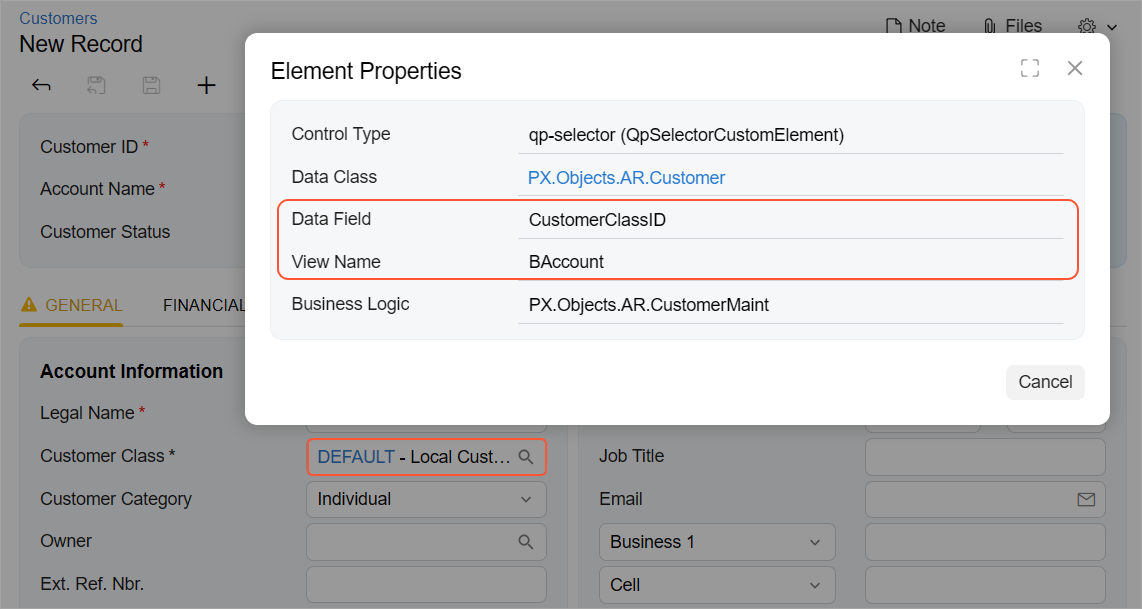Click the back arrow toolbar icon

click(41, 86)
